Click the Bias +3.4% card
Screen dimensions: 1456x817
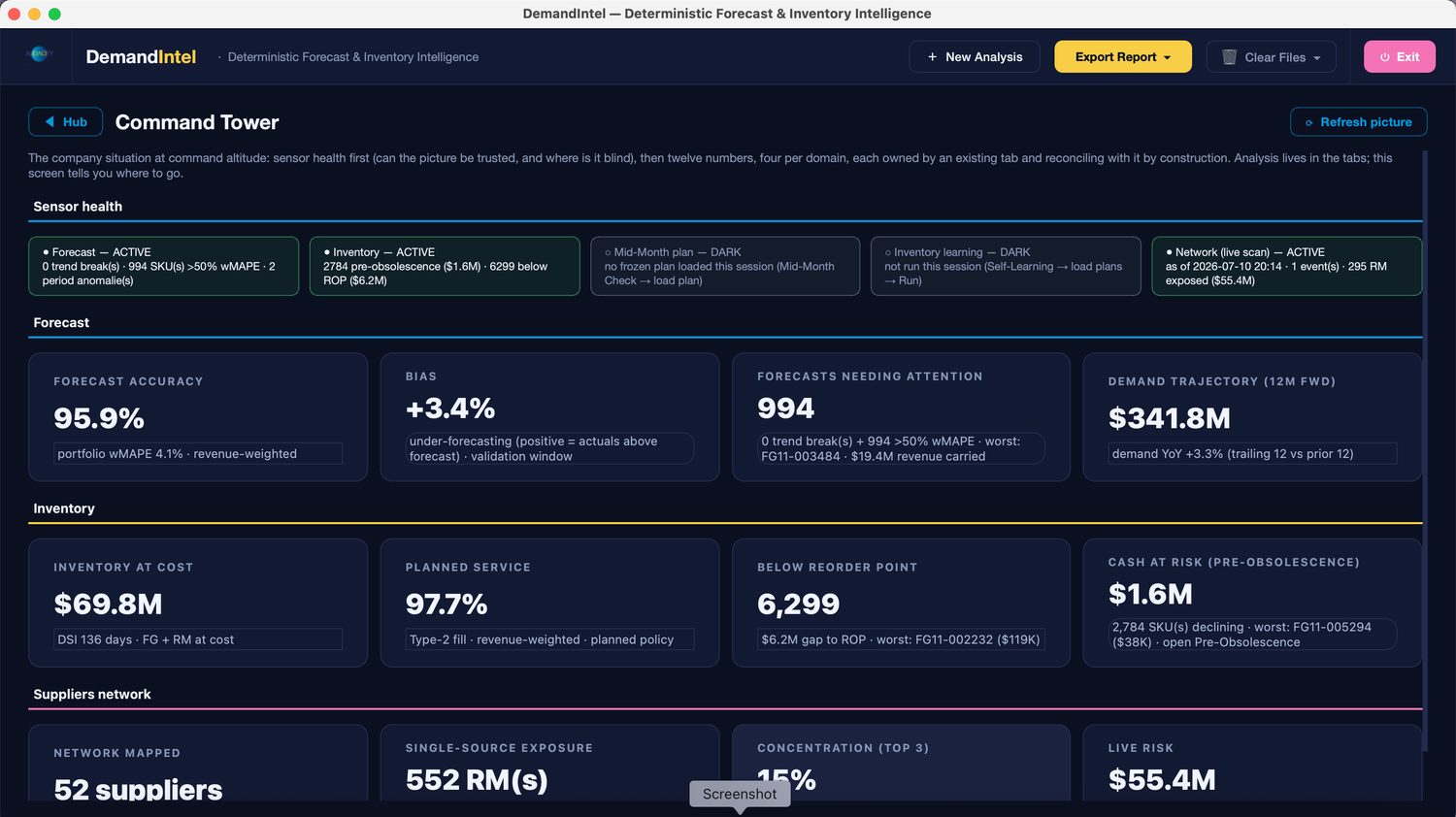point(549,417)
